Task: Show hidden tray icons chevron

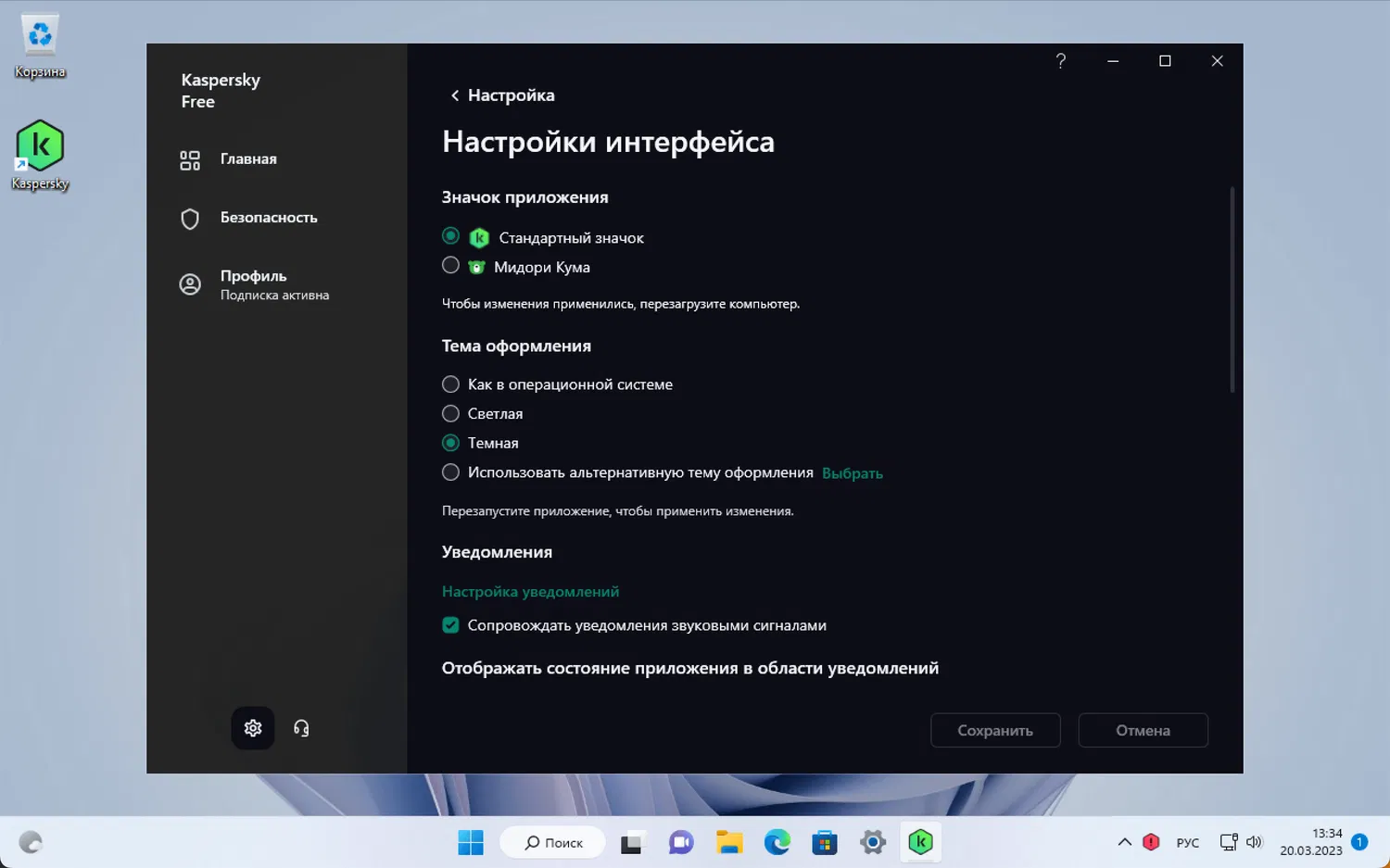Action: coord(1124,842)
